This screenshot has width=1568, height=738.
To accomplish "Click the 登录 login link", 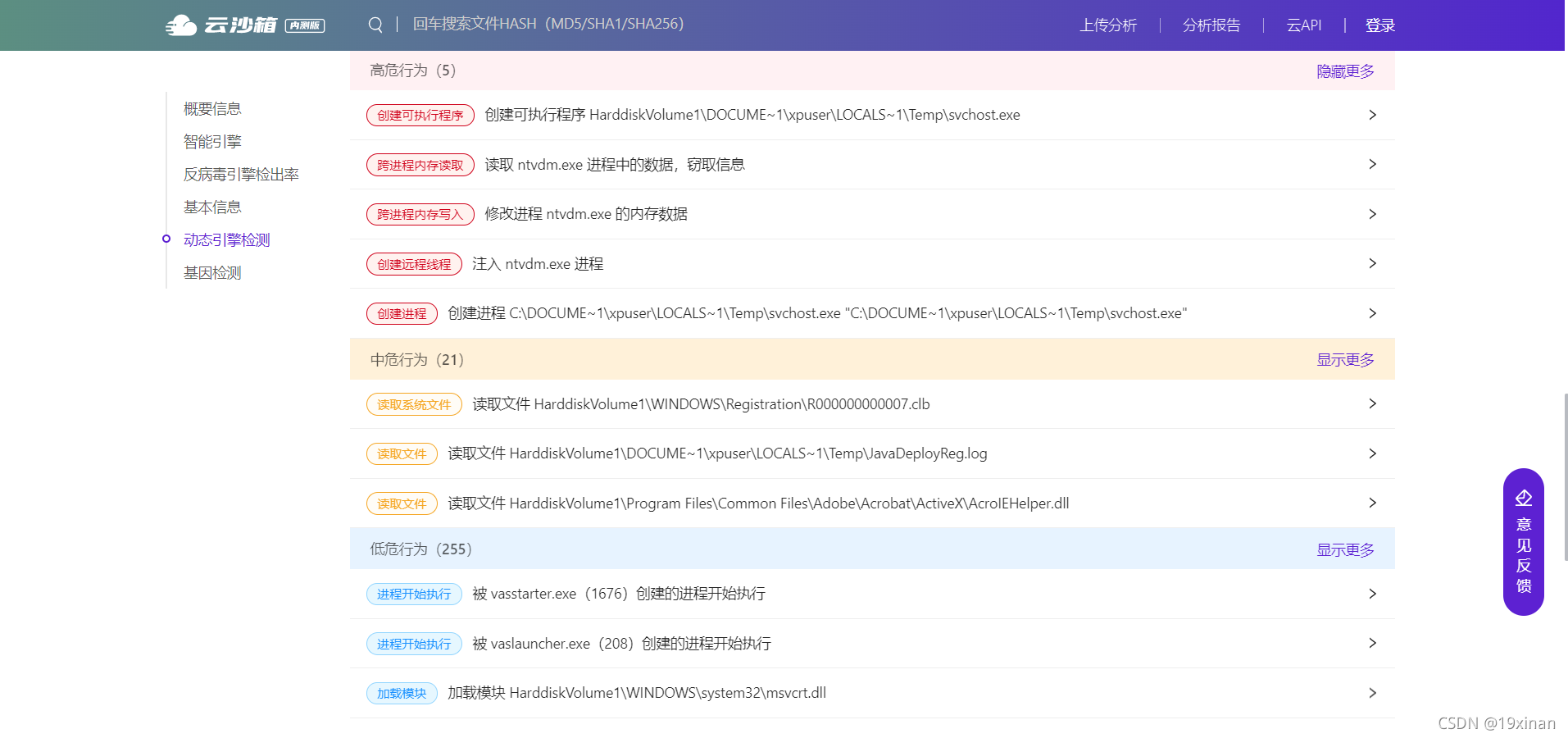I will (x=1380, y=25).
